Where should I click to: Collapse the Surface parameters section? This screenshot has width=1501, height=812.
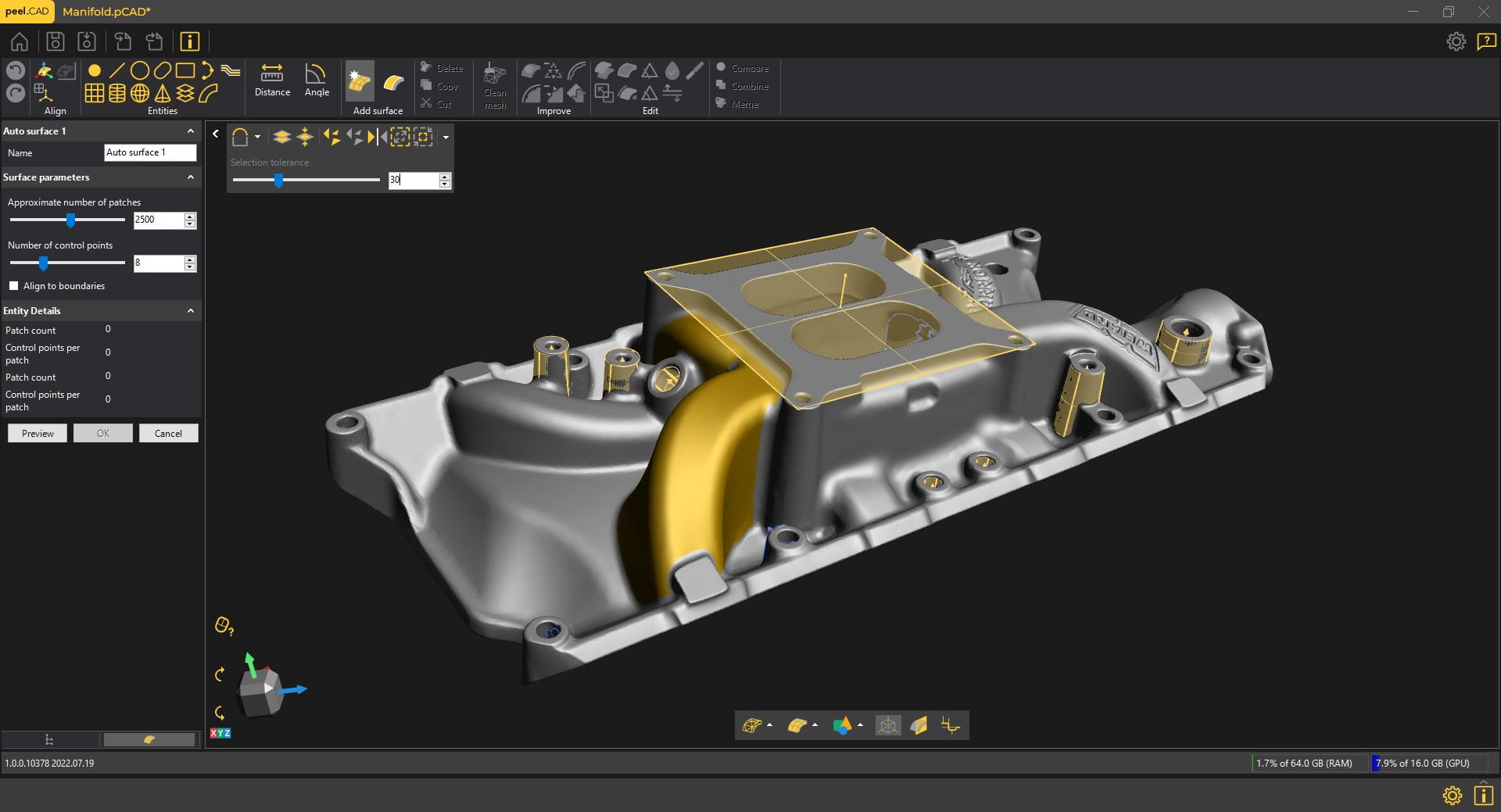[190, 177]
